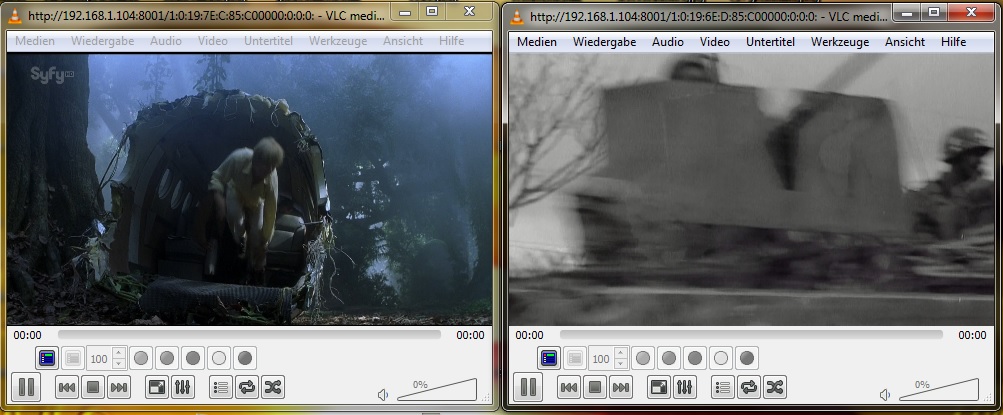Toggle teletext activation in the Syfy stream window
Viewport: 1003px width, 415px height.
tap(47, 358)
